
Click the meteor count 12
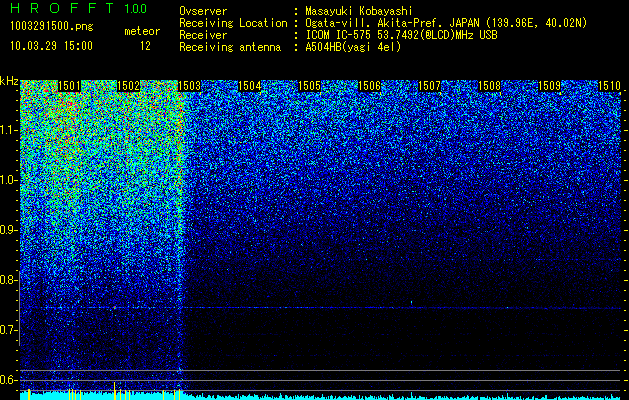click(x=145, y=46)
